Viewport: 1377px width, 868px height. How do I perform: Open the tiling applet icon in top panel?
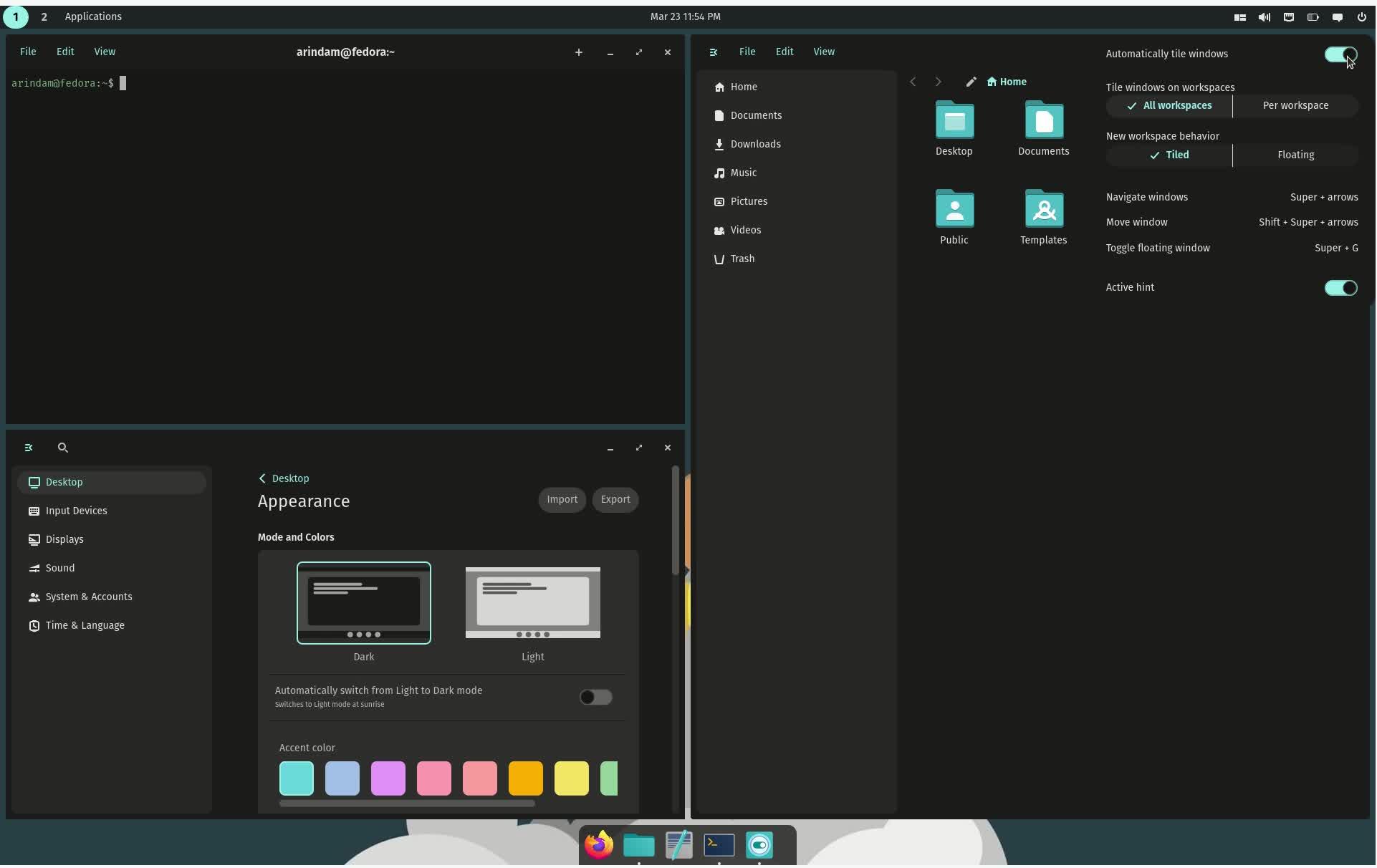[x=1240, y=17]
